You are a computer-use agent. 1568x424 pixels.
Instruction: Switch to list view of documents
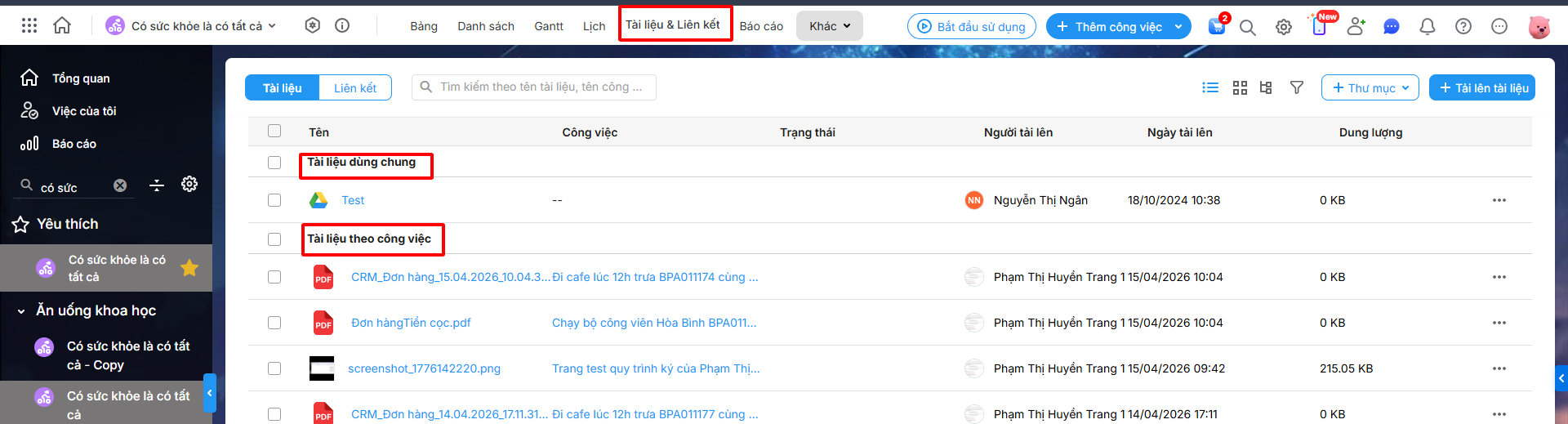(x=1210, y=87)
